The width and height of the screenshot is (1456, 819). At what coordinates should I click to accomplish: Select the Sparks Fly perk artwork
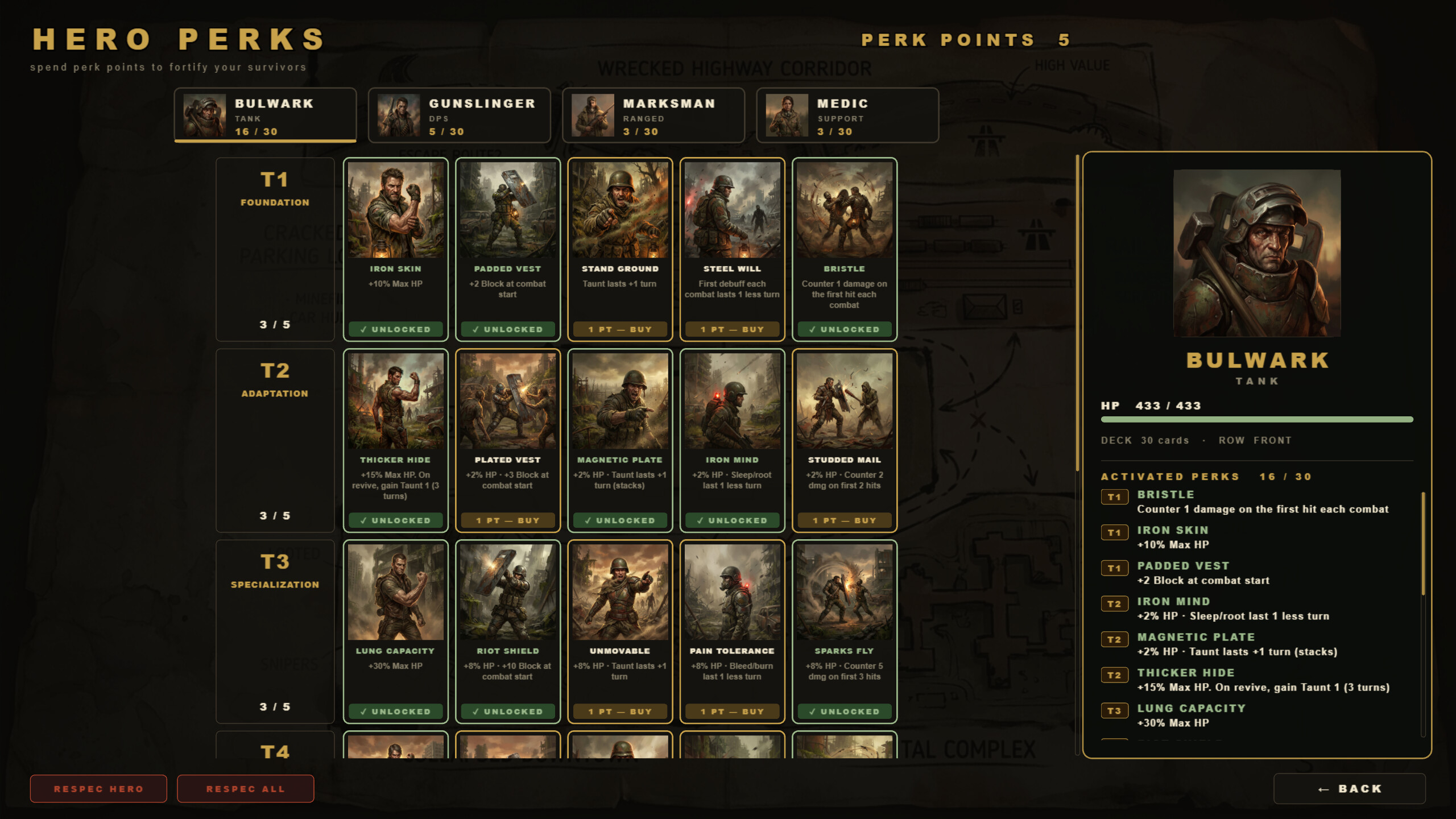point(845,592)
